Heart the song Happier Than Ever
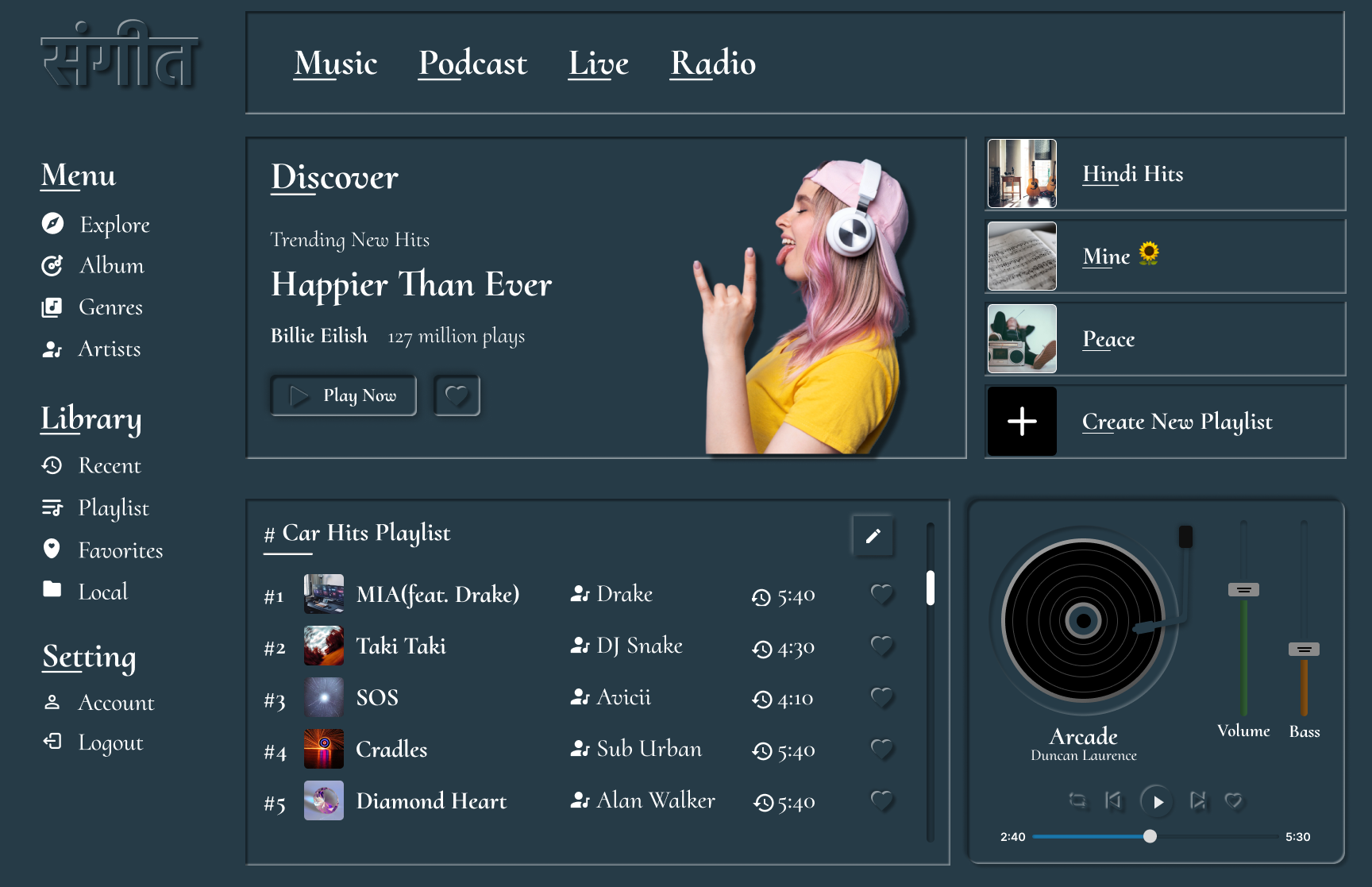The width and height of the screenshot is (1372, 887). pyautogui.click(x=457, y=395)
